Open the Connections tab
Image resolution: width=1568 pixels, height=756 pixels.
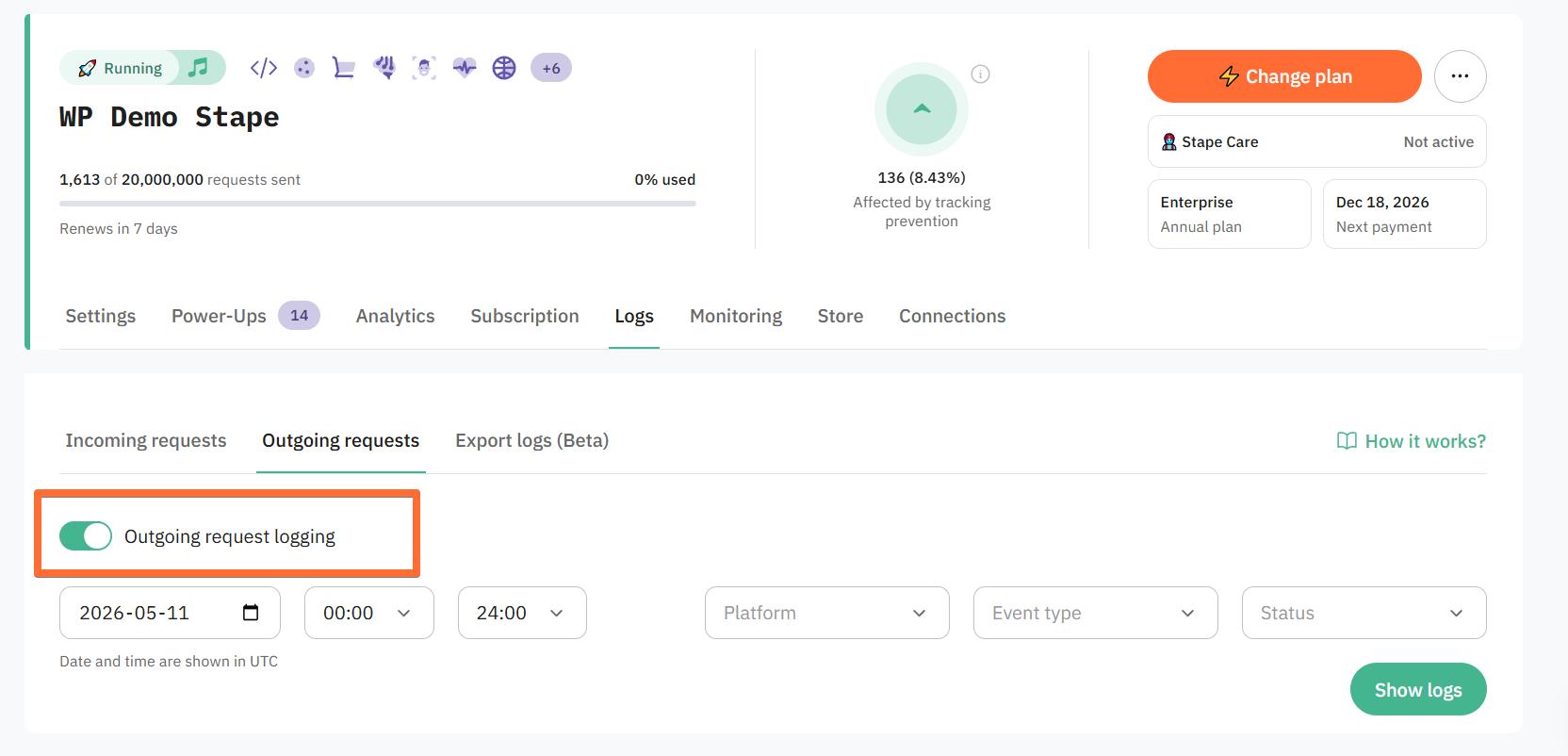(953, 316)
